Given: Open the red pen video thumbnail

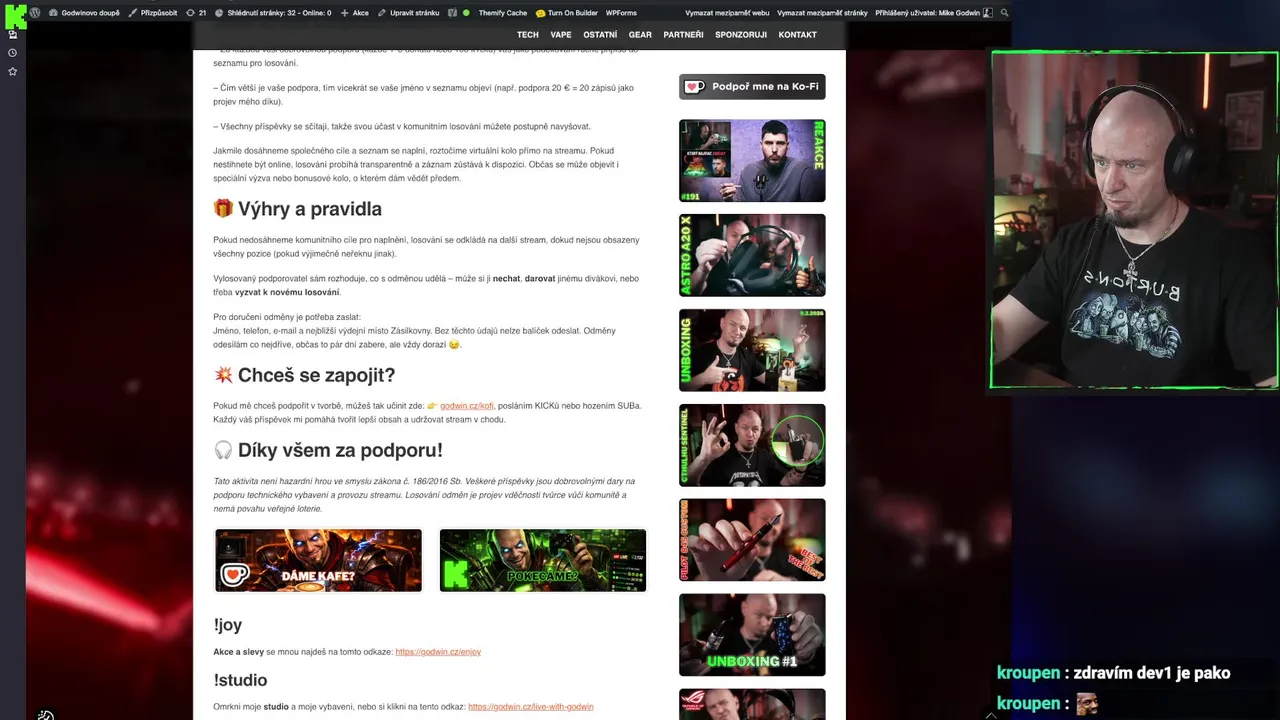Looking at the screenshot, I should click(752, 540).
